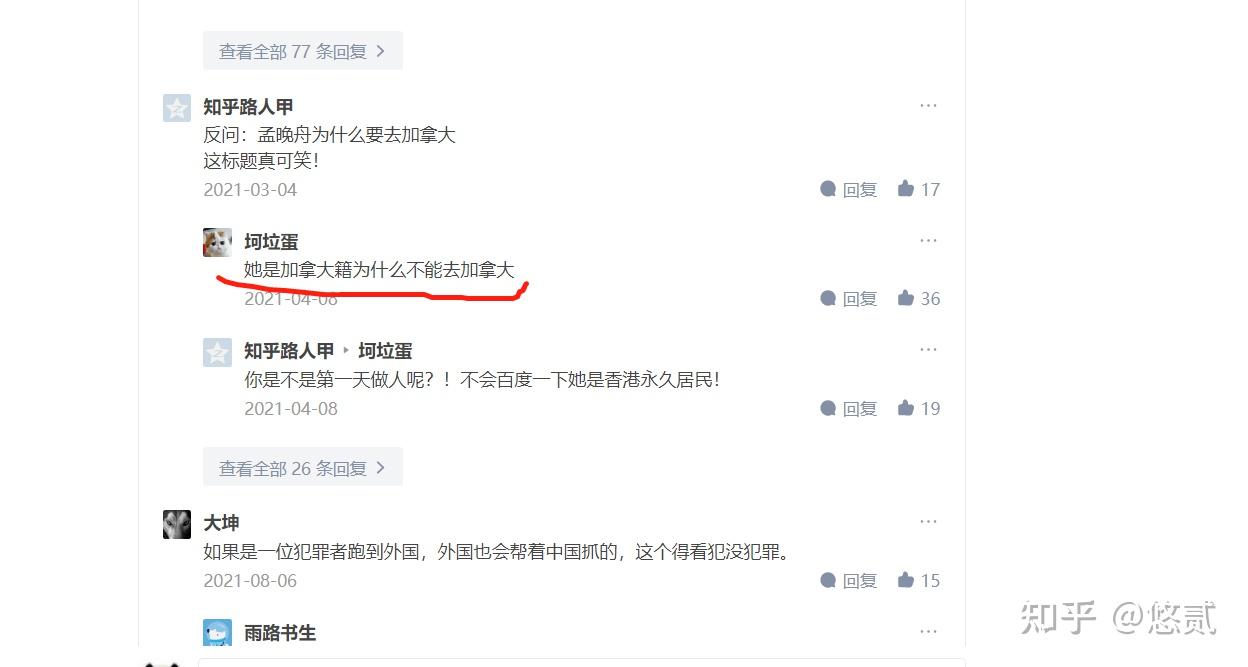Image resolution: width=1248 pixels, height=667 pixels.
Task: Open the three-dot menu on 坷垃蛋's comment
Action: [928, 240]
